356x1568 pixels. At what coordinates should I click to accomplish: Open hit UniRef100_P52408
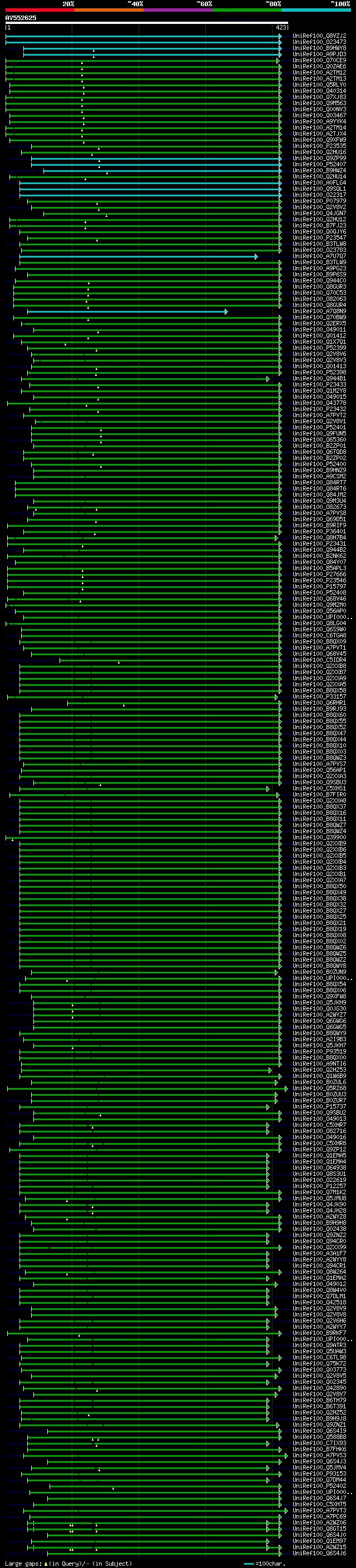[x=319, y=592]
